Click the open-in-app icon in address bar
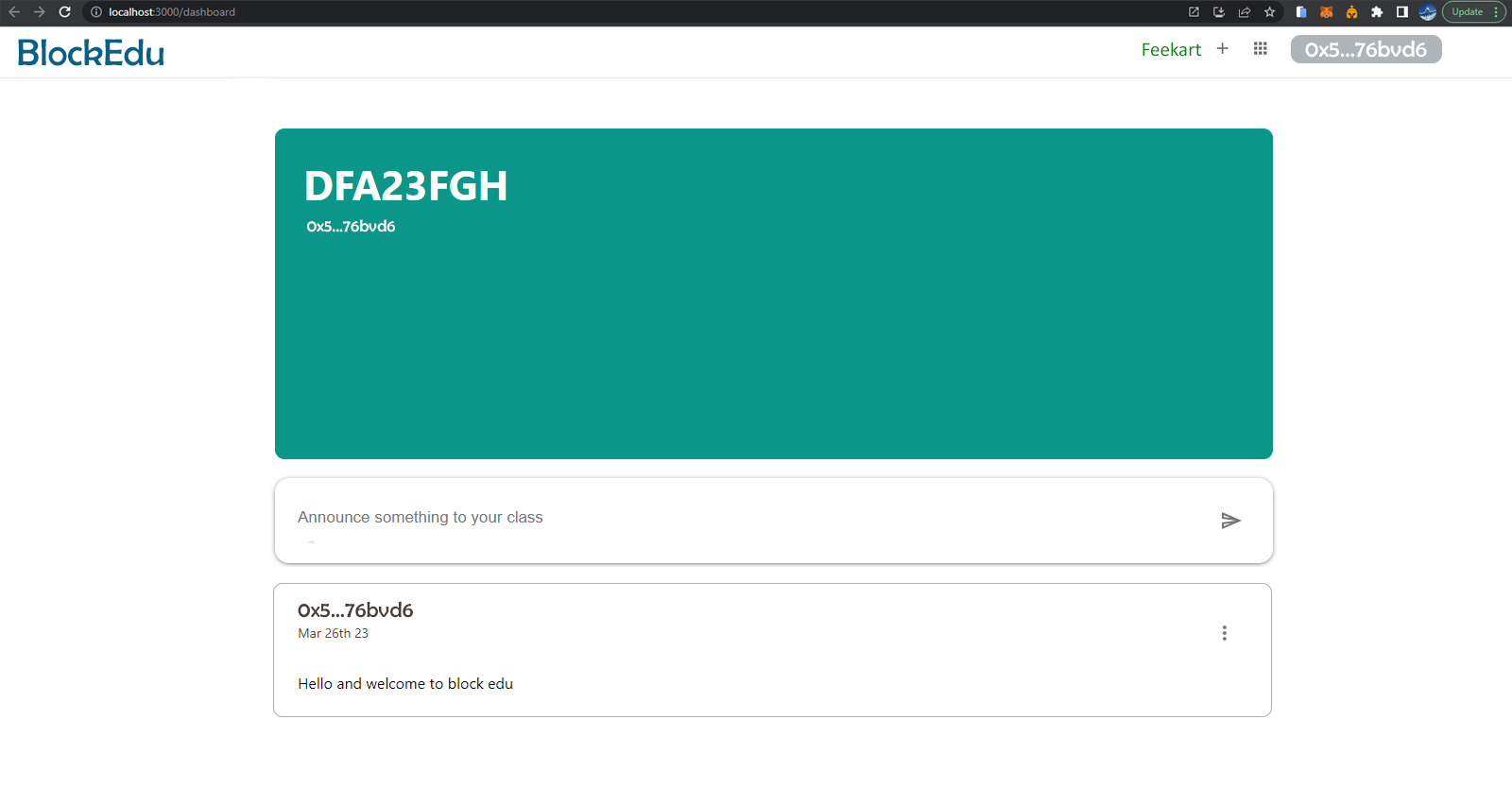The image size is (1512, 805). pos(1194,12)
